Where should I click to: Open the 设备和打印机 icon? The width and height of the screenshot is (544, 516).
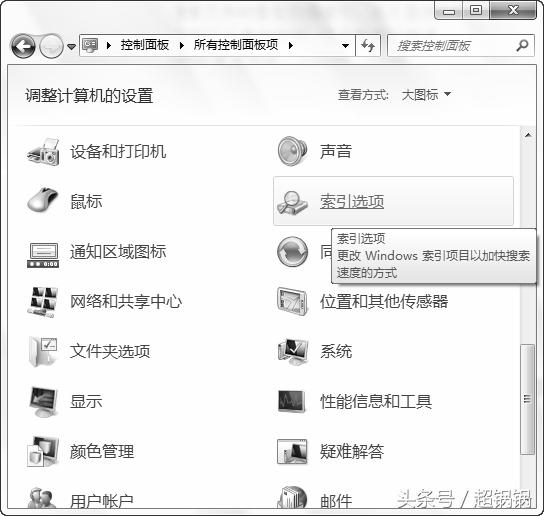[43, 152]
